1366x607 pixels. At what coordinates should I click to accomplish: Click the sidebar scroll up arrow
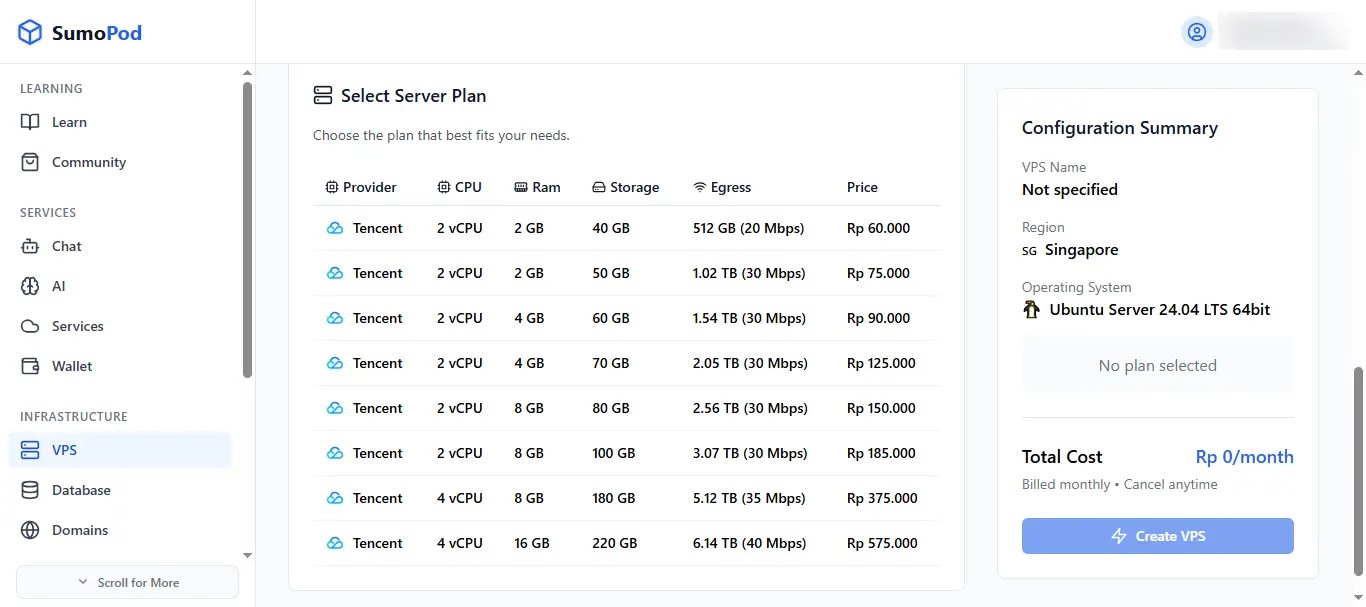[247, 75]
